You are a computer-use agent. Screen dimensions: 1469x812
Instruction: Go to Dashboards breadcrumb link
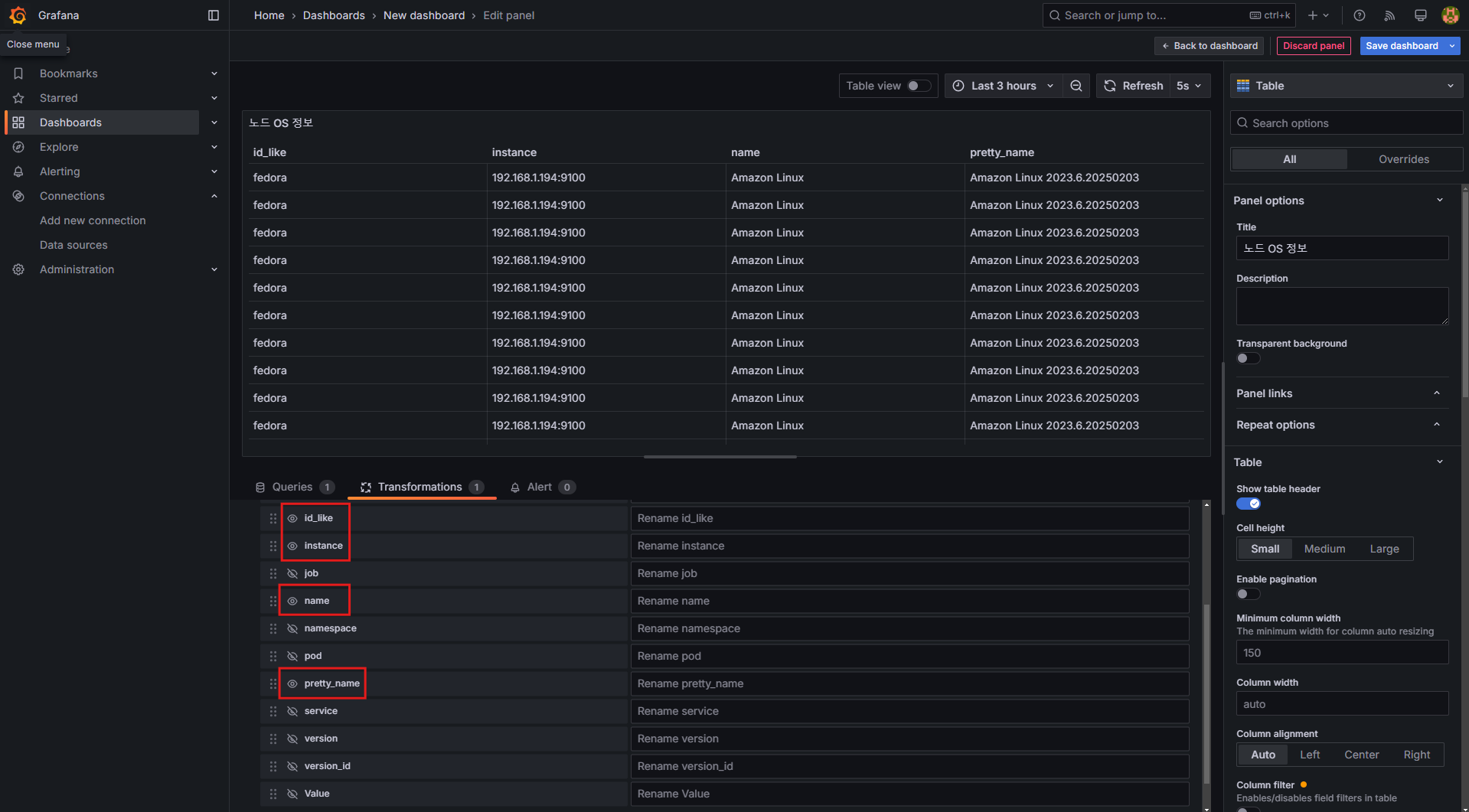[x=334, y=15]
